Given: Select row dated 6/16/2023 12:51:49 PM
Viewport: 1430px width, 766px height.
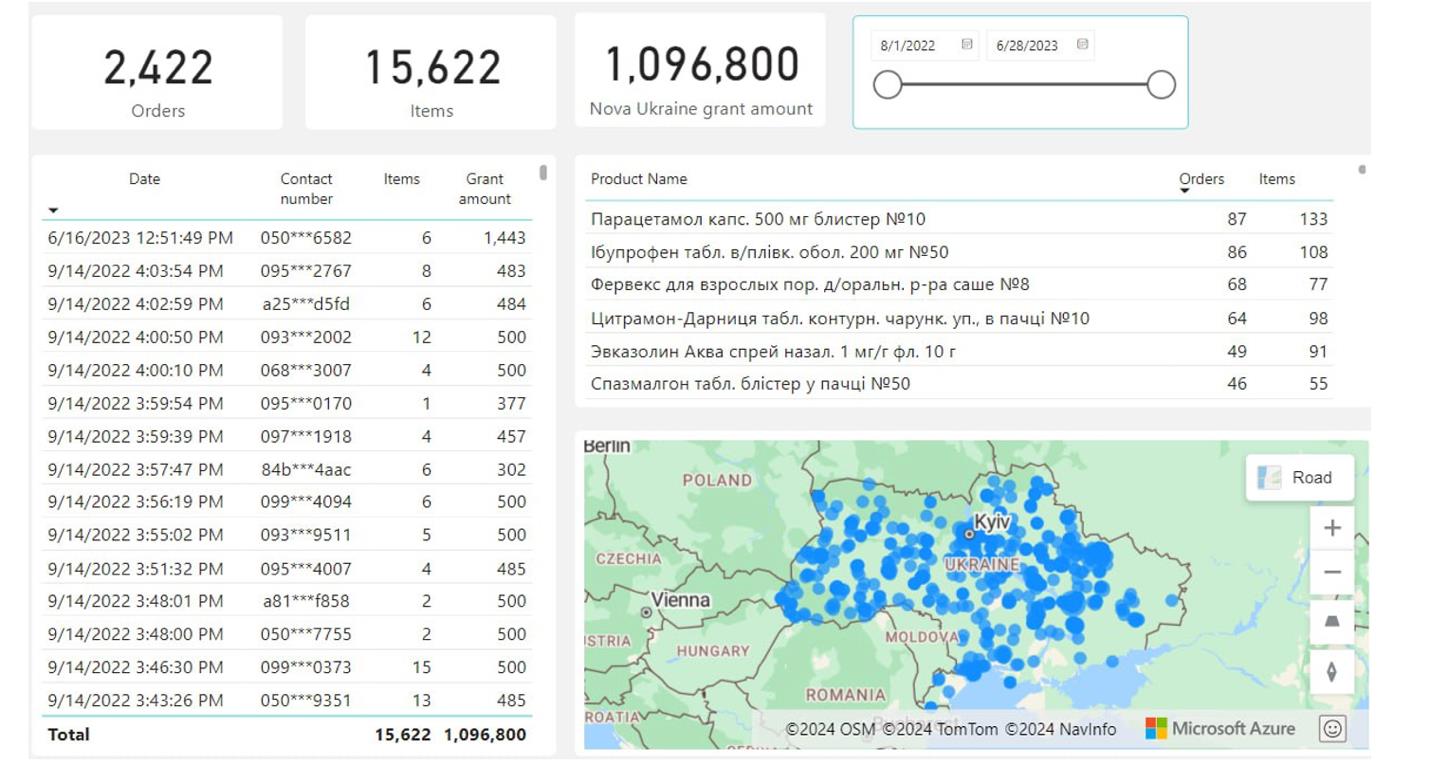Looking at the screenshot, I should click(287, 238).
